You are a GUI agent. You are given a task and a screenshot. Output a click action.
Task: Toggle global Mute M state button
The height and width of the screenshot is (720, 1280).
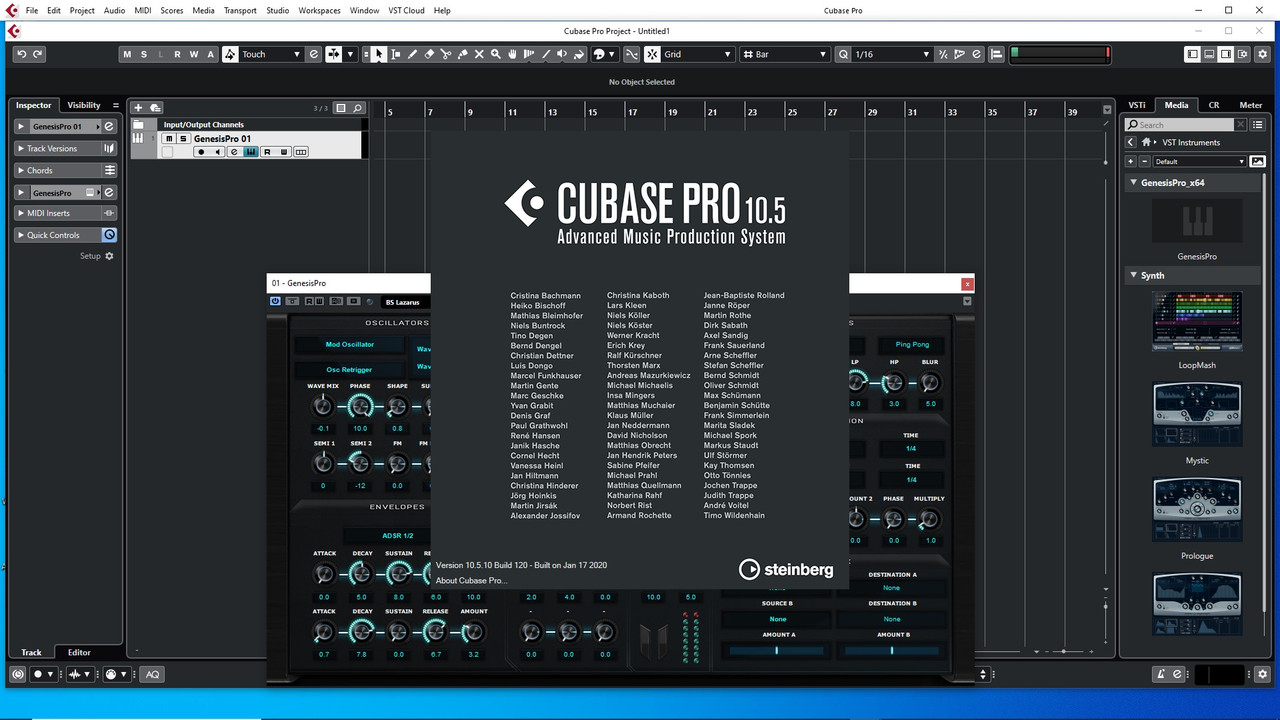coord(127,54)
